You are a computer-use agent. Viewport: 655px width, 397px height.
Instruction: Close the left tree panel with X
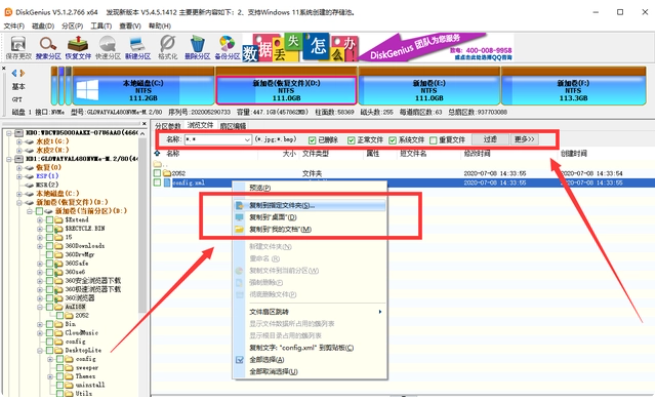pyautogui.click(x=144, y=124)
